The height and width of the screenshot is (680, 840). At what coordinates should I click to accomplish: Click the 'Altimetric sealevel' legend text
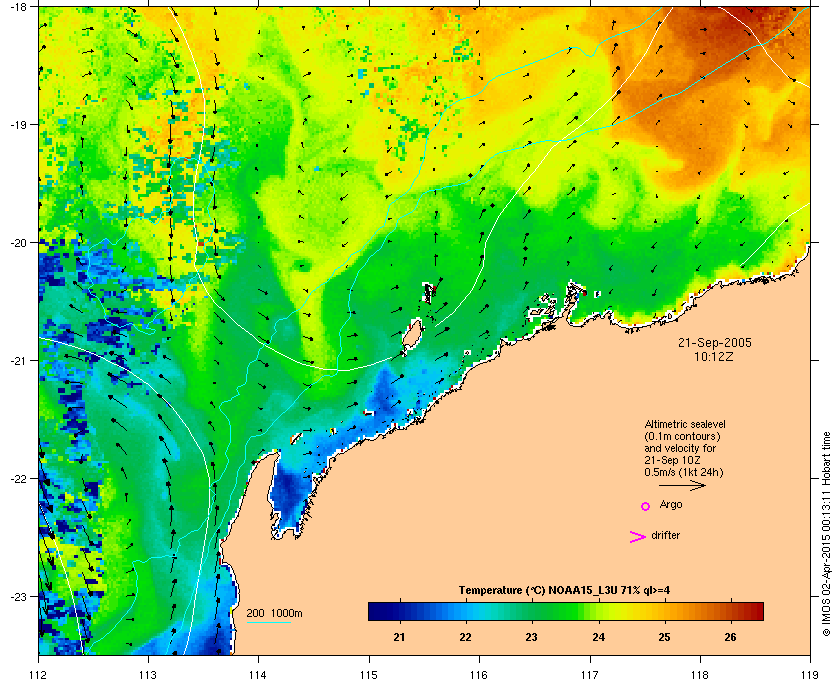pos(685,424)
